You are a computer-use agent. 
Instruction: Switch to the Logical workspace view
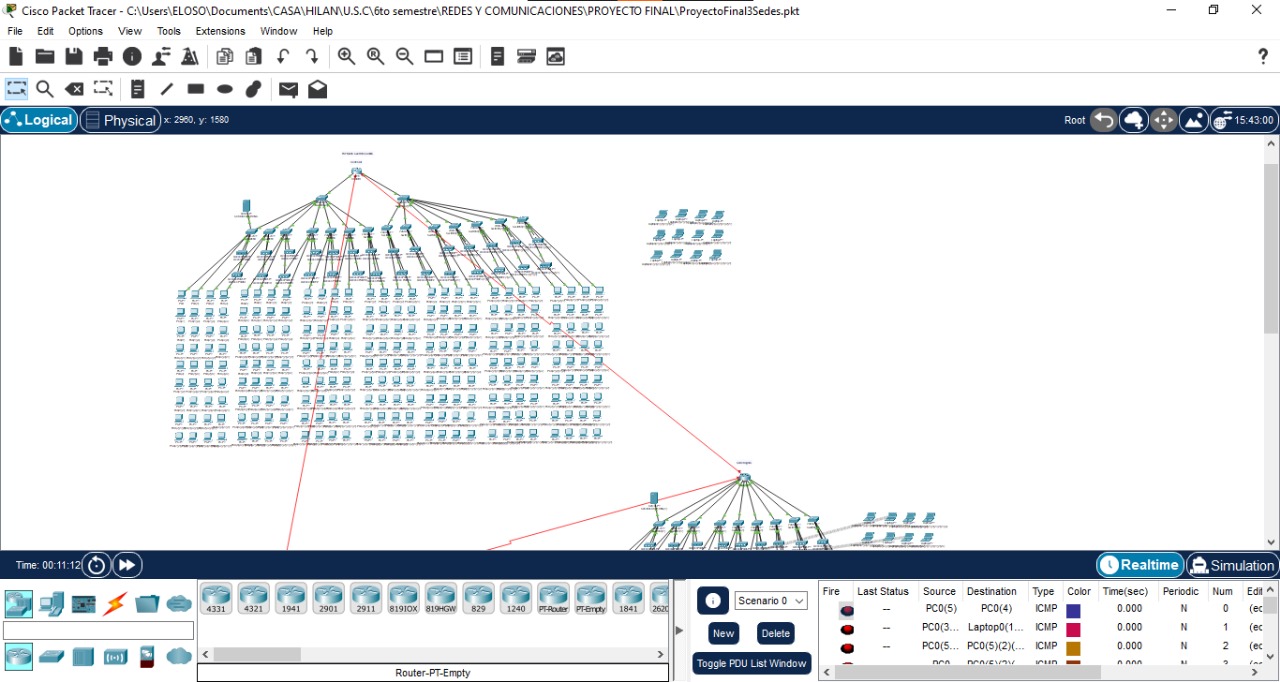coord(39,120)
